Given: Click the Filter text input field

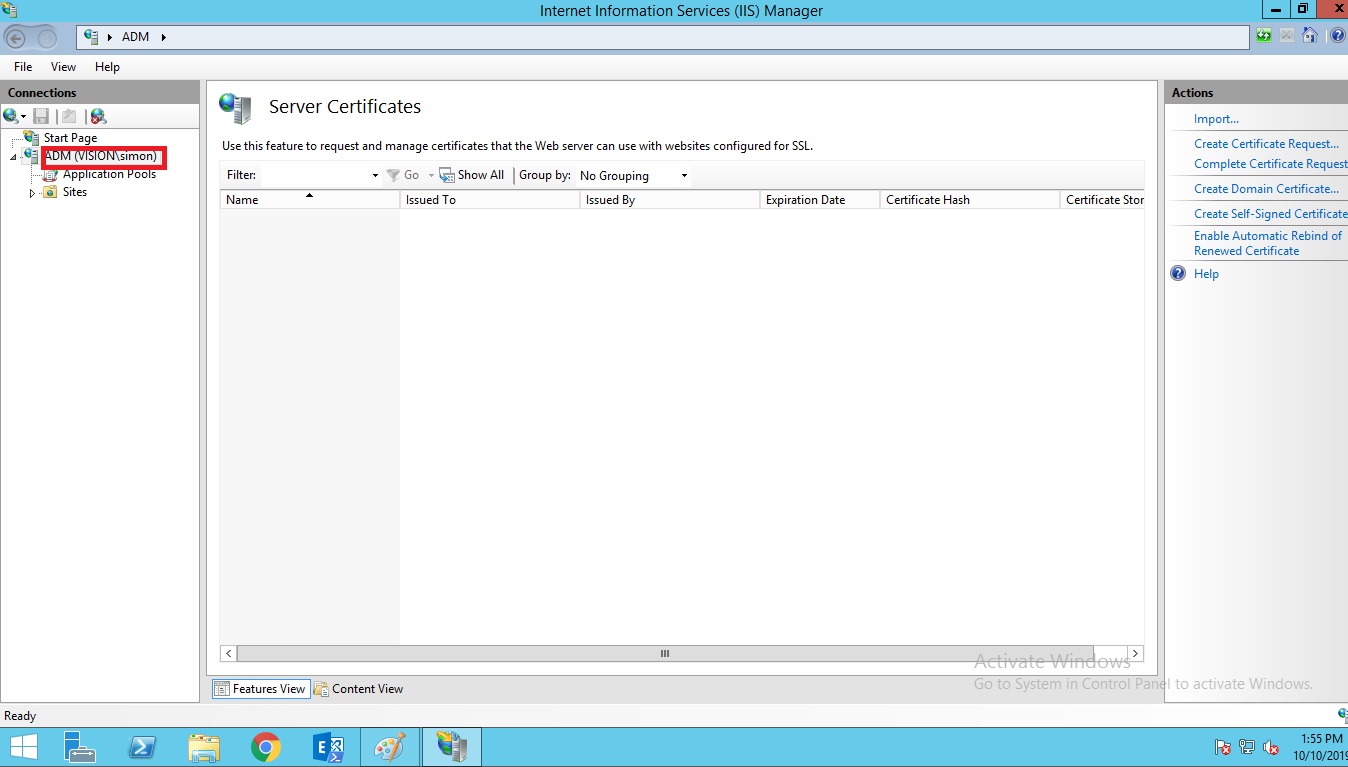Looking at the screenshot, I should coord(315,176).
